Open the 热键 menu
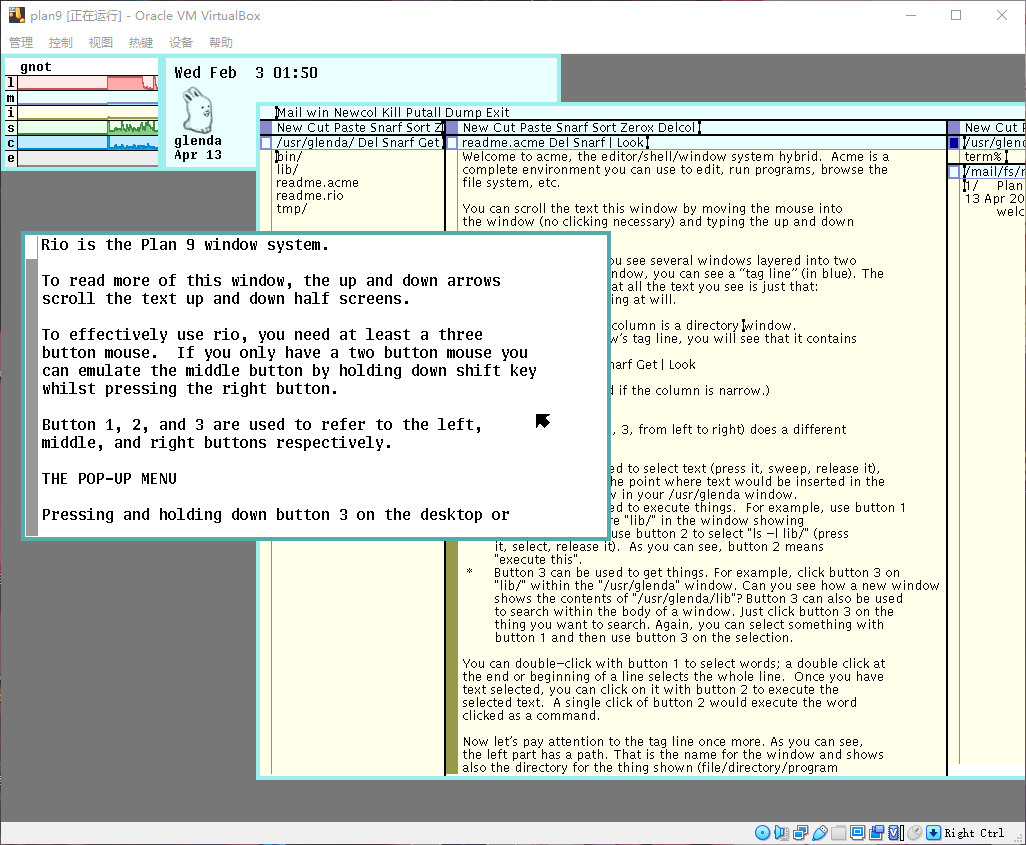This screenshot has width=1026, height=845. (x=141, y=43)
